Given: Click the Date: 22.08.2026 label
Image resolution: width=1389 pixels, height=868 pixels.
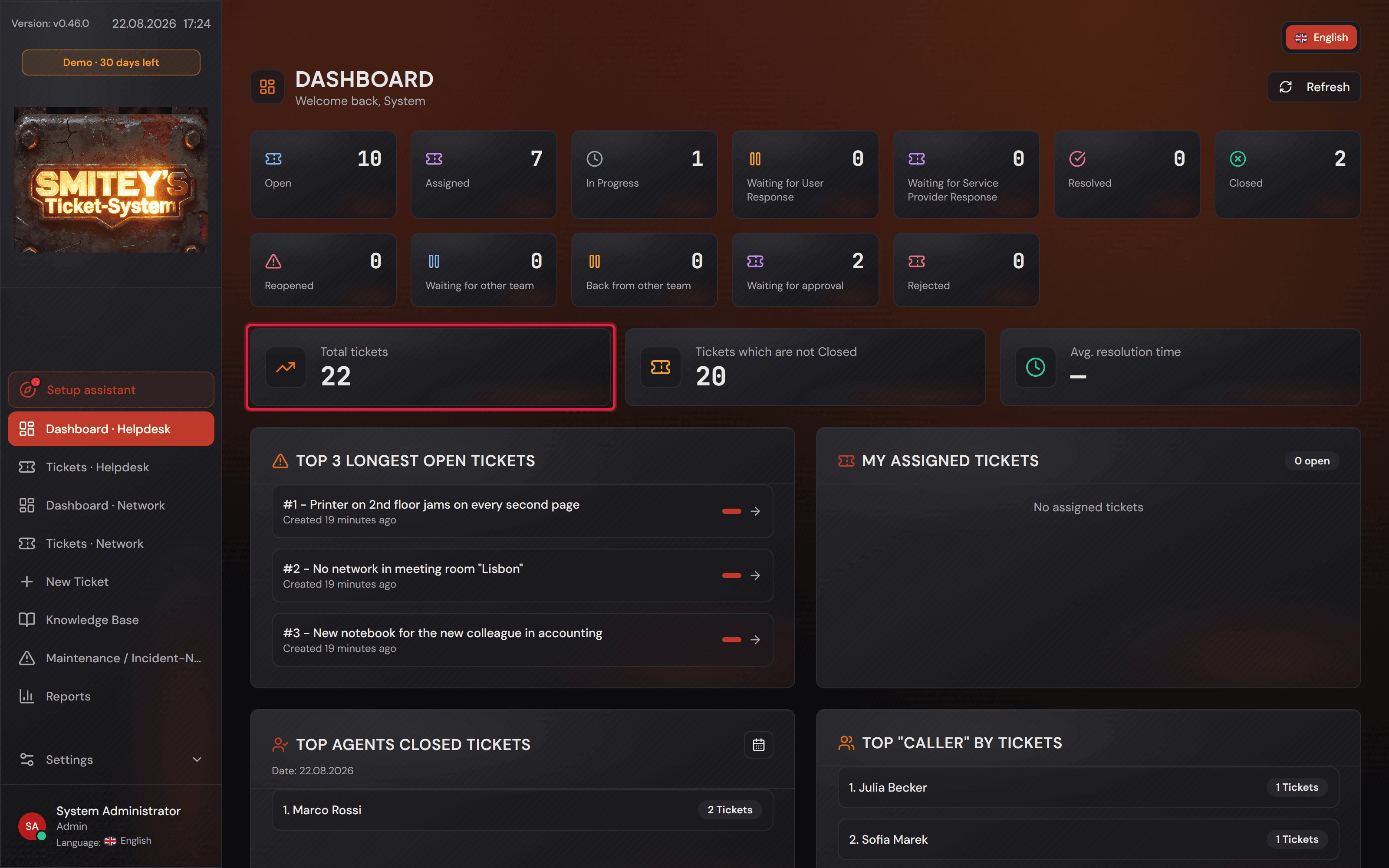Looking at the screenshot, I should 312,770.
